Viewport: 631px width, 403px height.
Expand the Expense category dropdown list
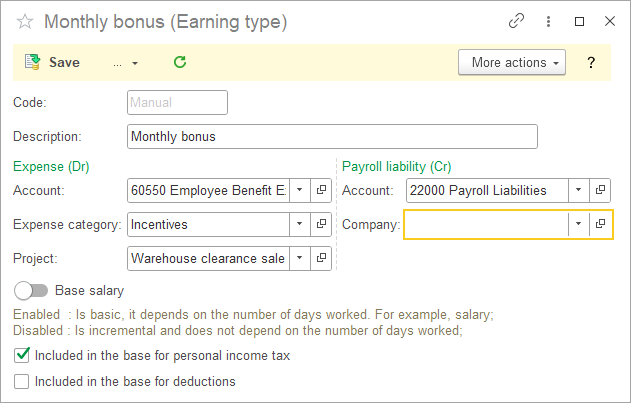coord(300,224)
